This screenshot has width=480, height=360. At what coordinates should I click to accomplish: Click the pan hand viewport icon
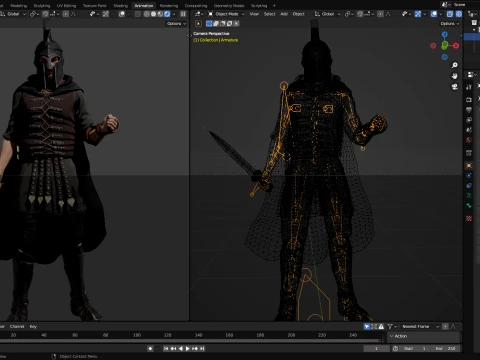point(455,76)
